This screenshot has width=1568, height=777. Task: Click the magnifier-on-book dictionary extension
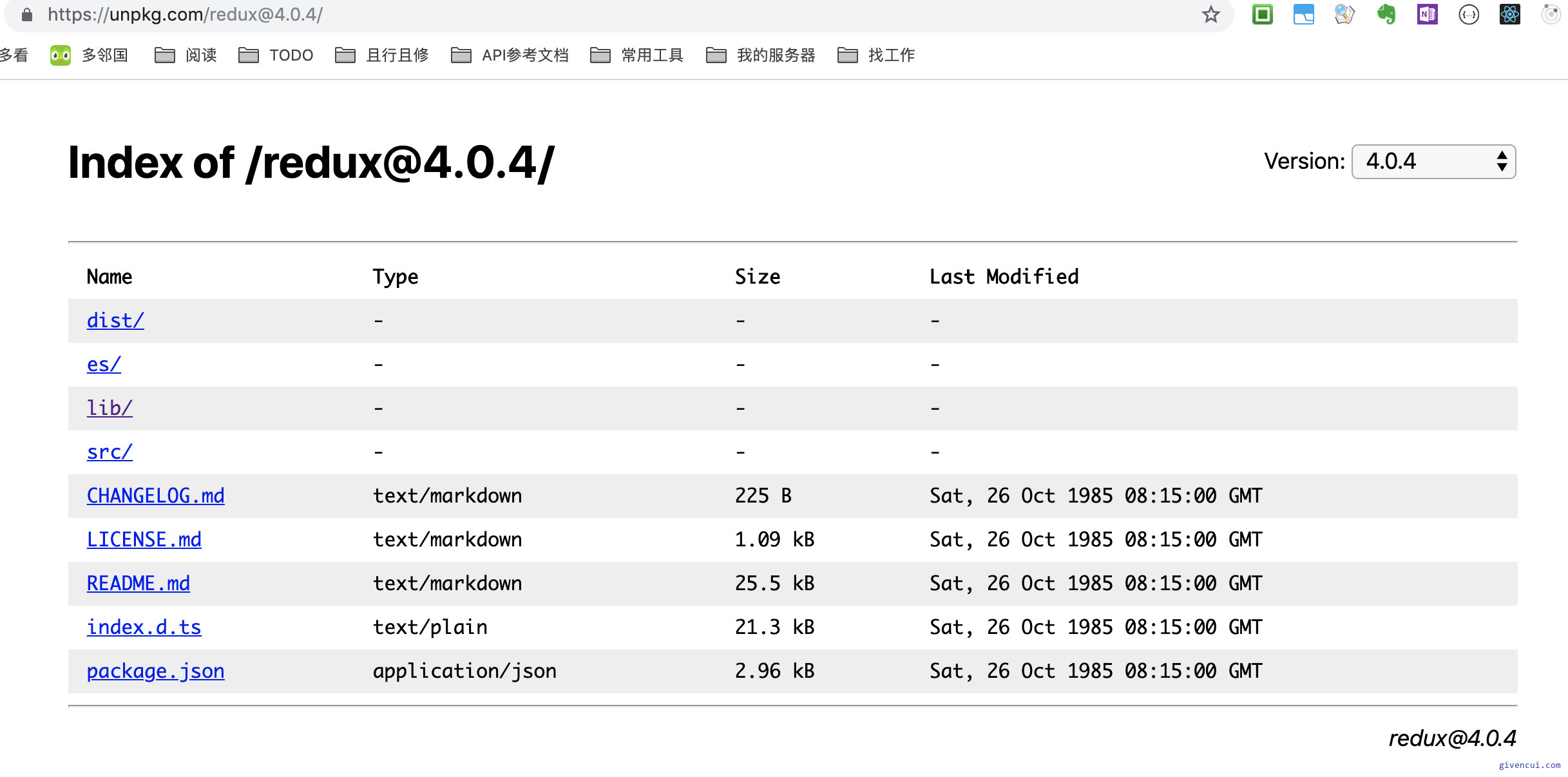[1345, 14]
